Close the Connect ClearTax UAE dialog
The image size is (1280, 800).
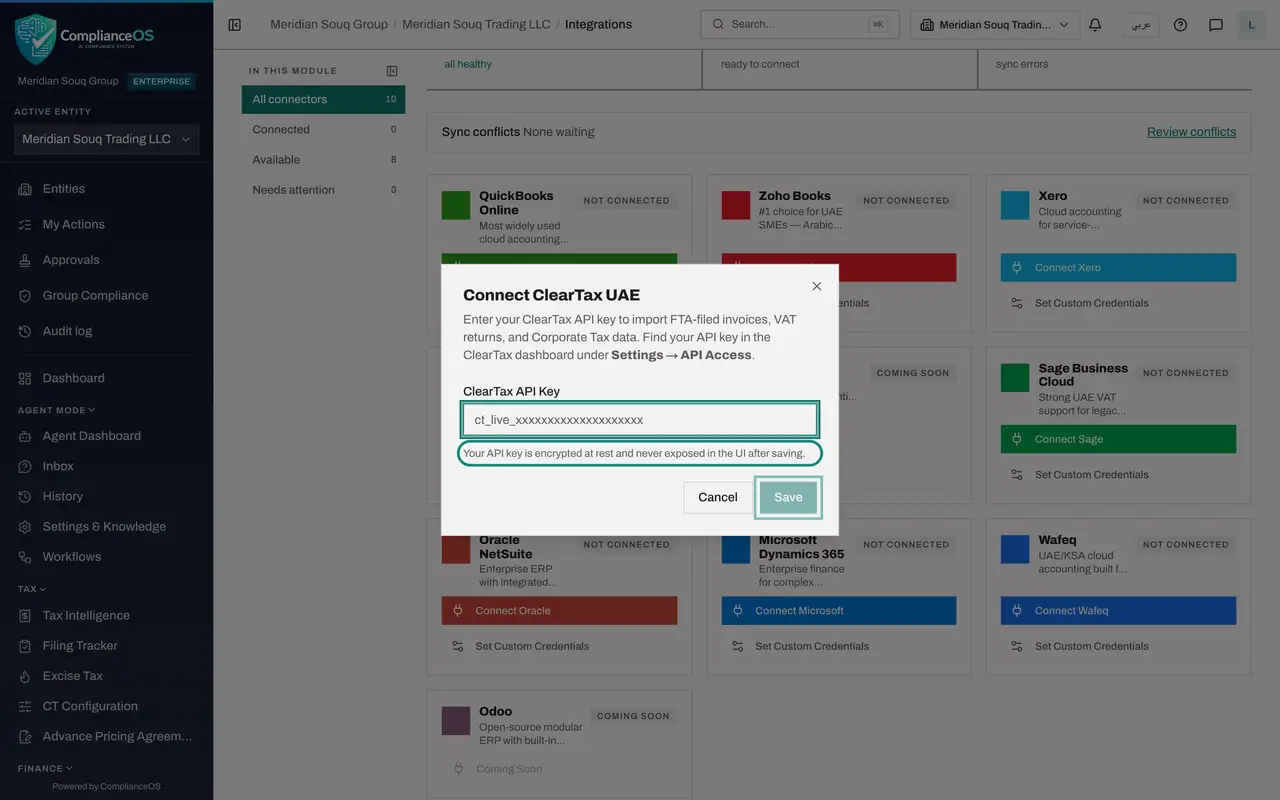point(817,286)
